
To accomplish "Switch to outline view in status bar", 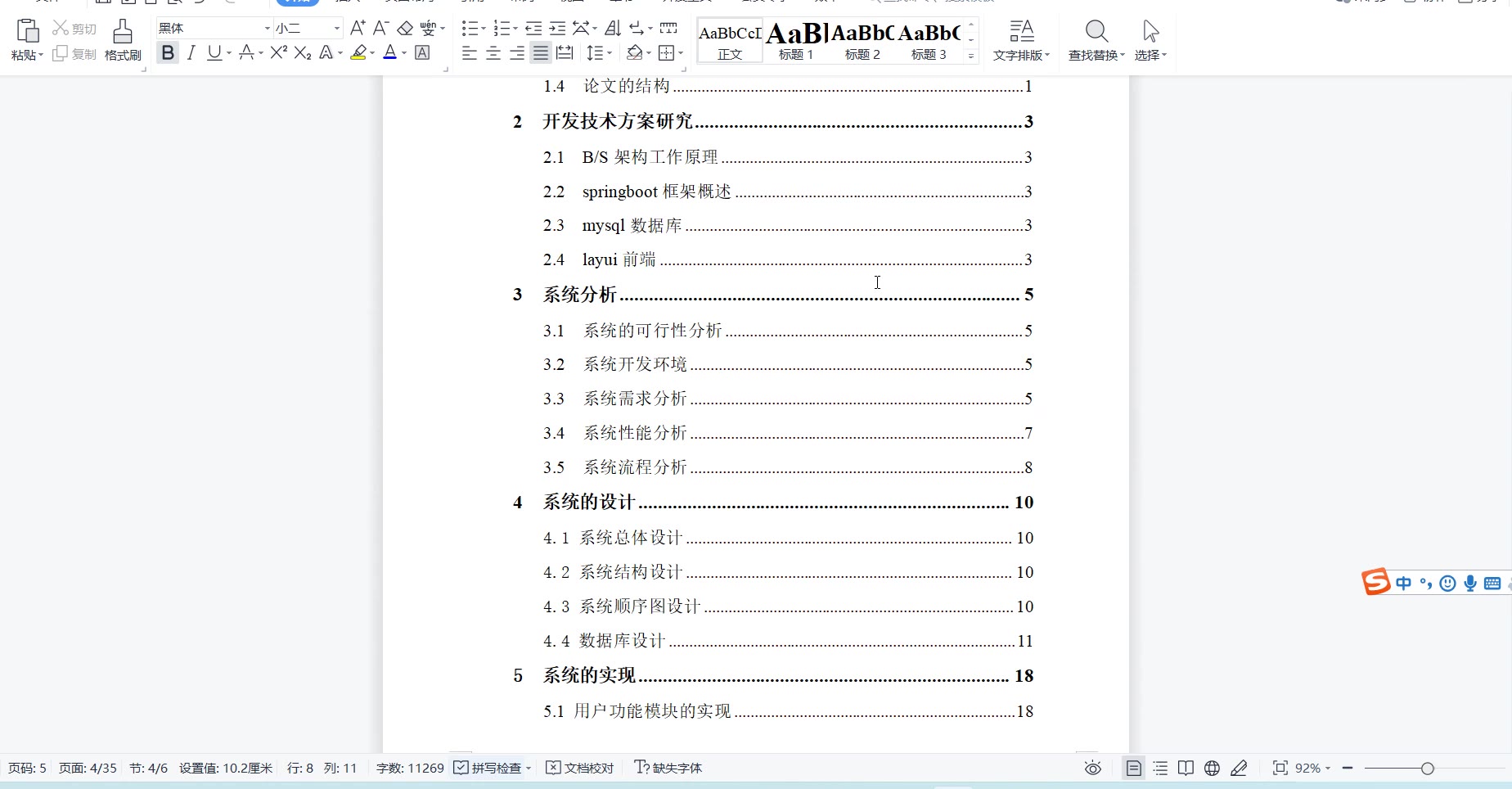I will pos(1160,768).
